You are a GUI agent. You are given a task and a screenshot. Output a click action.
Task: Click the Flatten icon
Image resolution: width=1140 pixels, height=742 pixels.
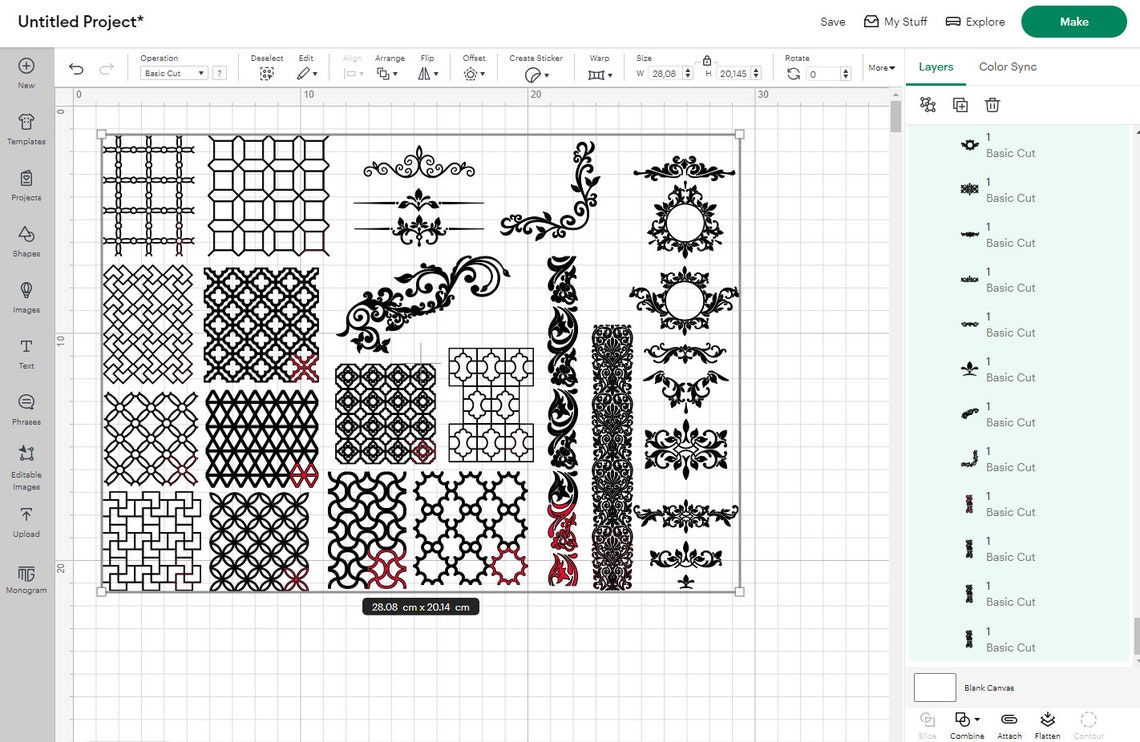coord(1048,722)
